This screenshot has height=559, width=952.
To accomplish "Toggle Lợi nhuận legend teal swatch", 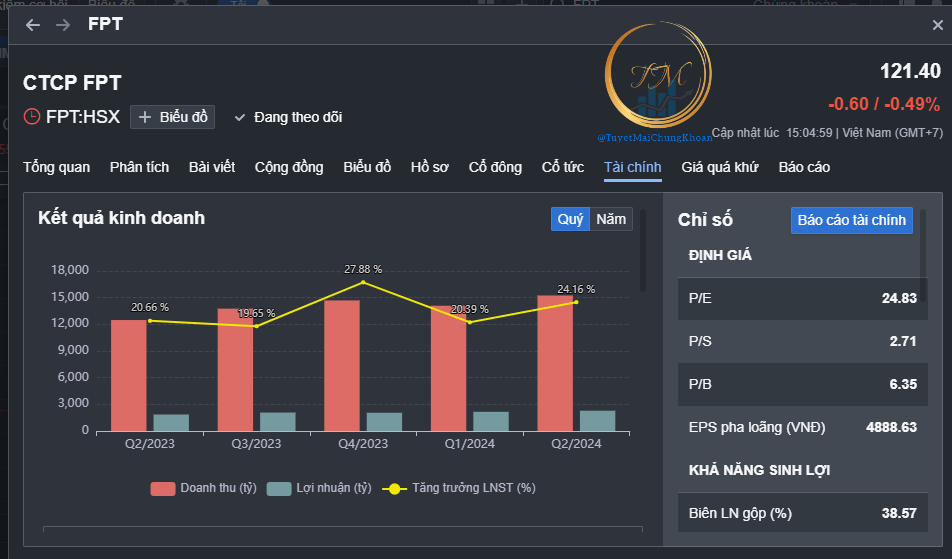I will 279,488.
